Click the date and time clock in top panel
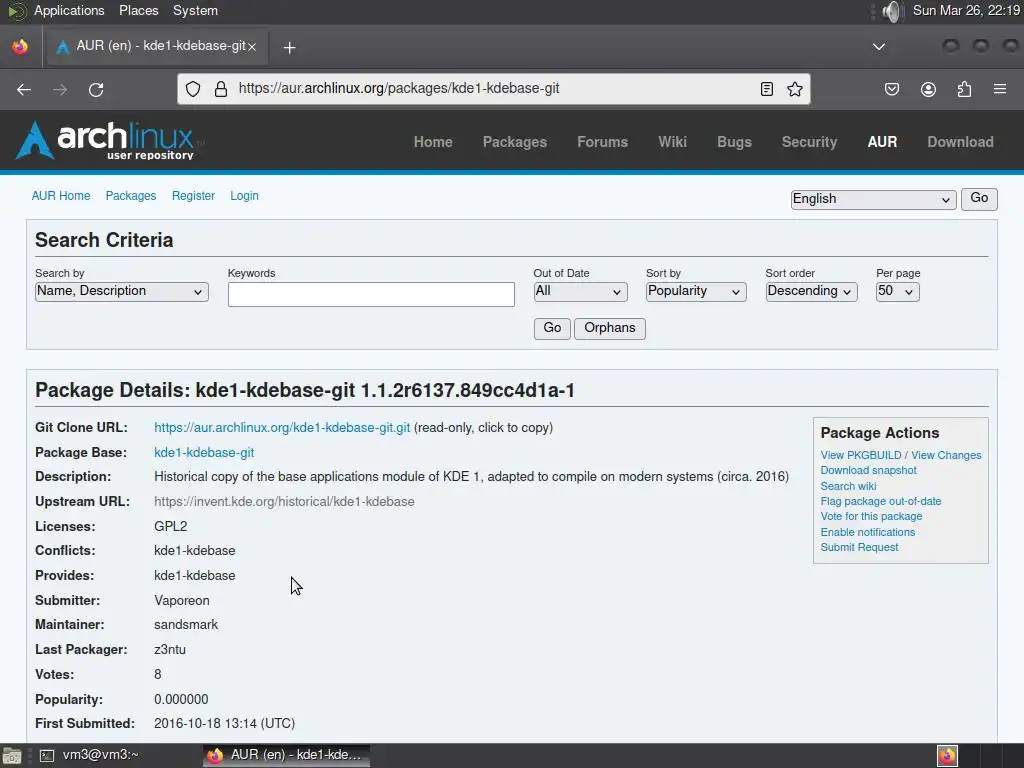1024x768 pixels. click(966, 10)
